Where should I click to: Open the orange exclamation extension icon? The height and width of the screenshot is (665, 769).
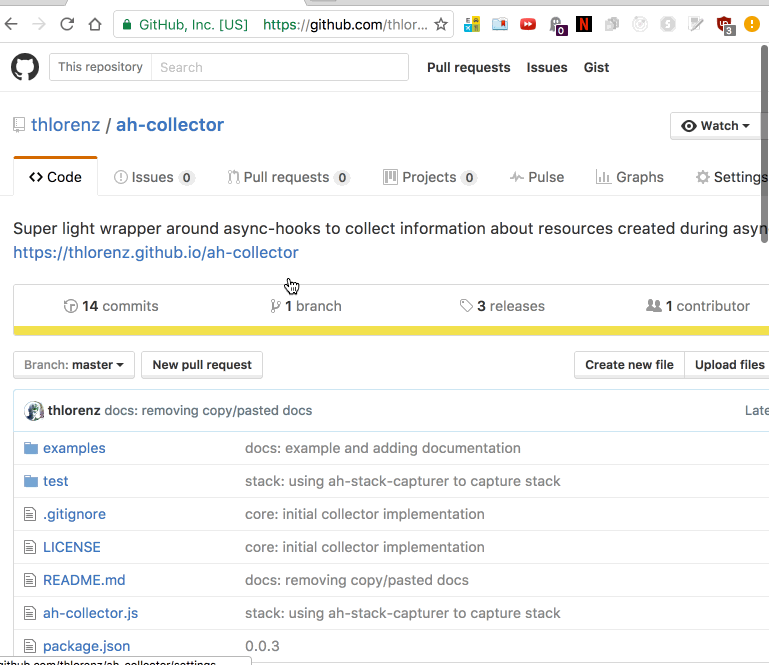pos(751,24)
